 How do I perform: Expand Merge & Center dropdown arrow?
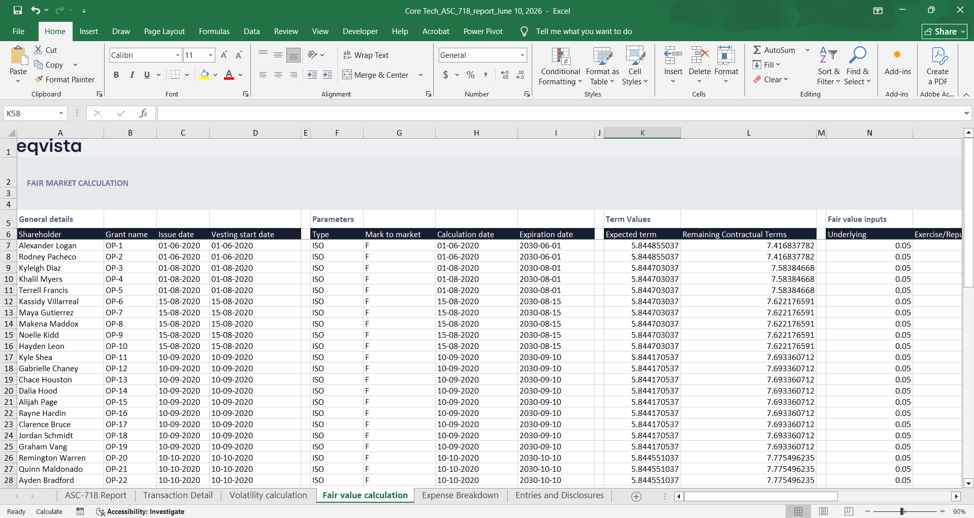[421, 75]
